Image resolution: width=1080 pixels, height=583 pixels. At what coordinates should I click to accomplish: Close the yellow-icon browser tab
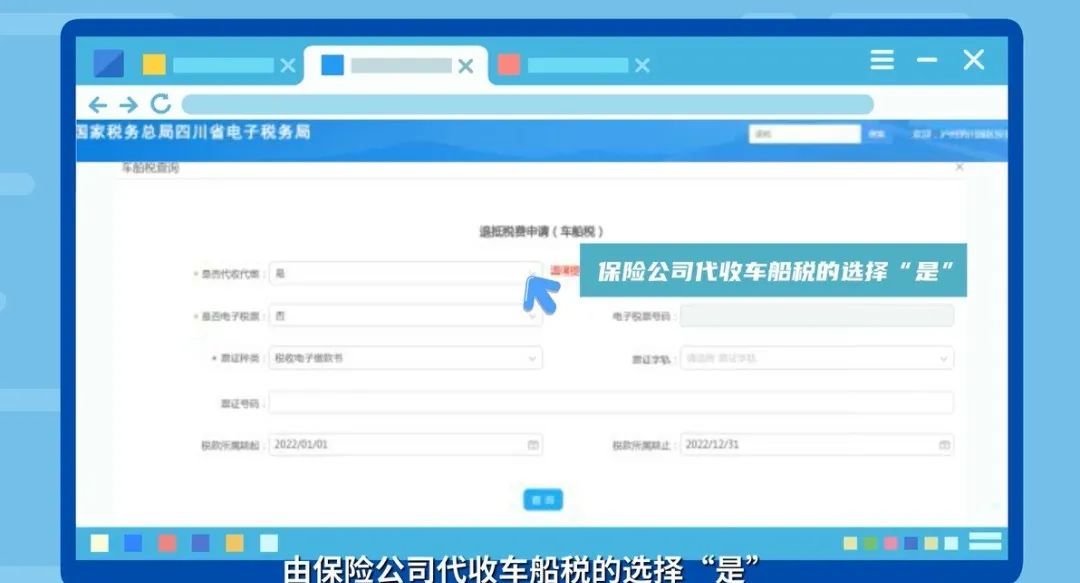(x=288, y=65)
